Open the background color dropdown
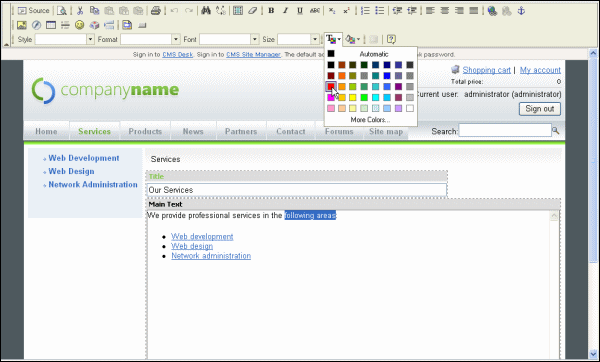The height and width of the screenshot is (362, 600). [x=352, y=39]
